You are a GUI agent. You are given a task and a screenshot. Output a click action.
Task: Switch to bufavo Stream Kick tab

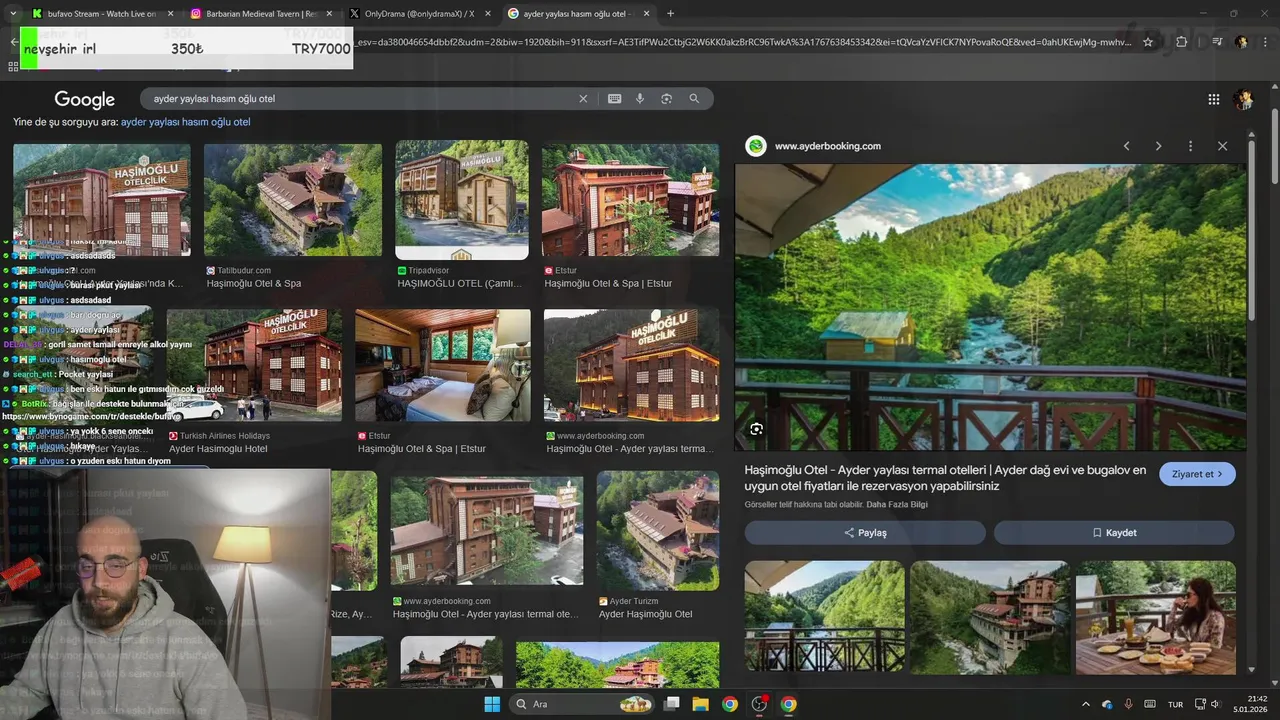[x=102, y=14]
